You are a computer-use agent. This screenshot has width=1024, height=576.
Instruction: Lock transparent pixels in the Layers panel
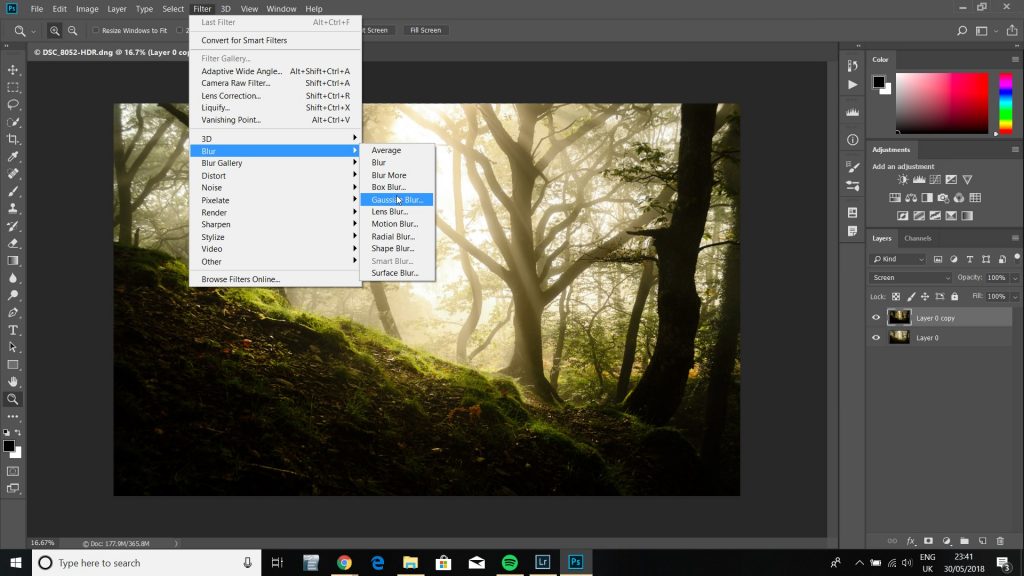click(896, 296)
